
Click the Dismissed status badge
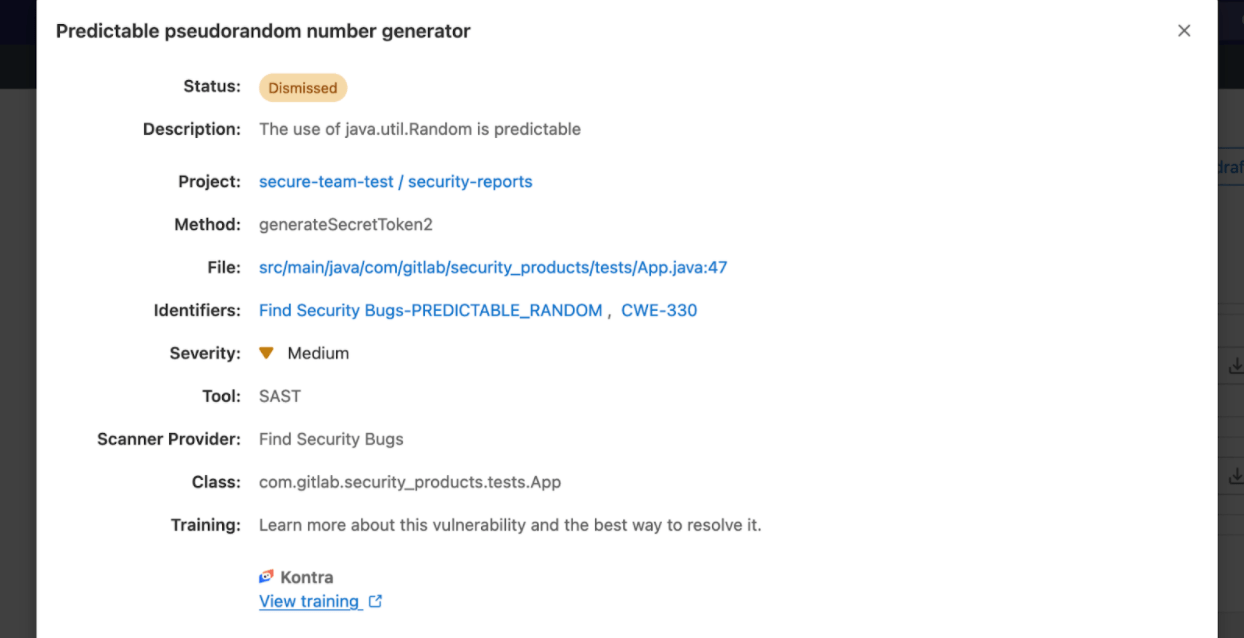point(303,87)
